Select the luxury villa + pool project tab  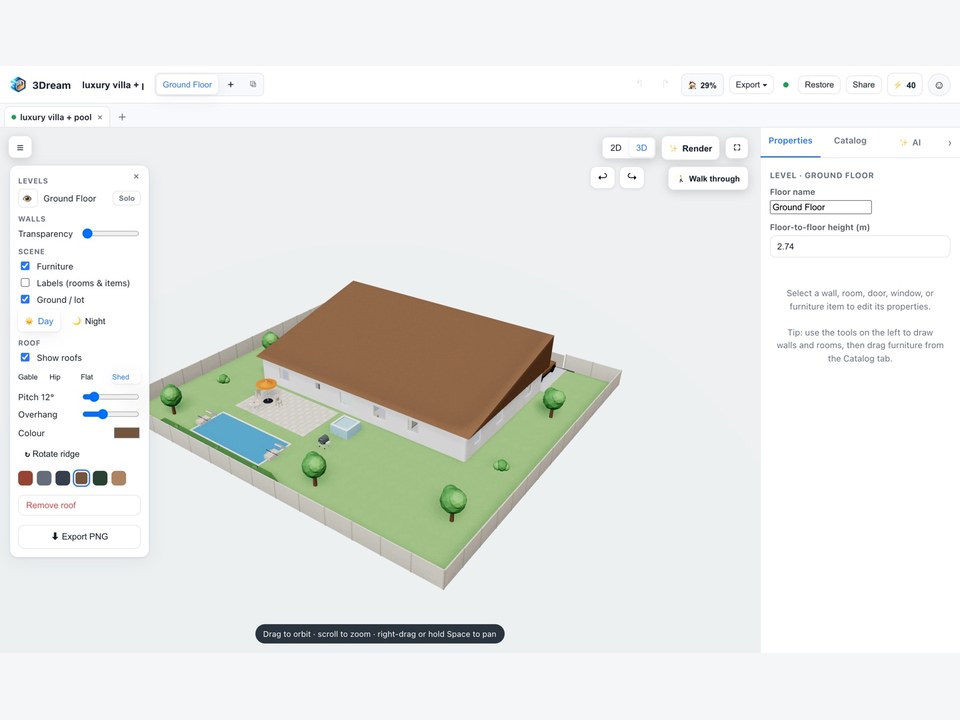[x=56, y=117]
